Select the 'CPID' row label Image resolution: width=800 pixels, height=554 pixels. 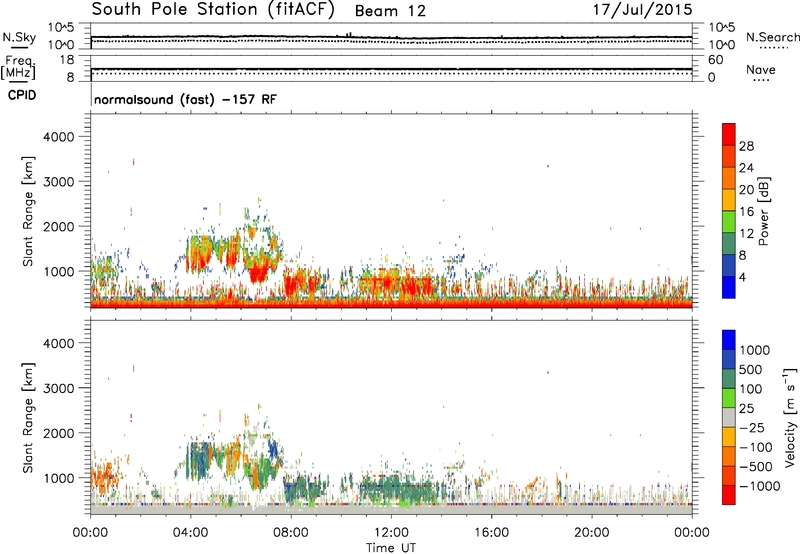(21, 95)
